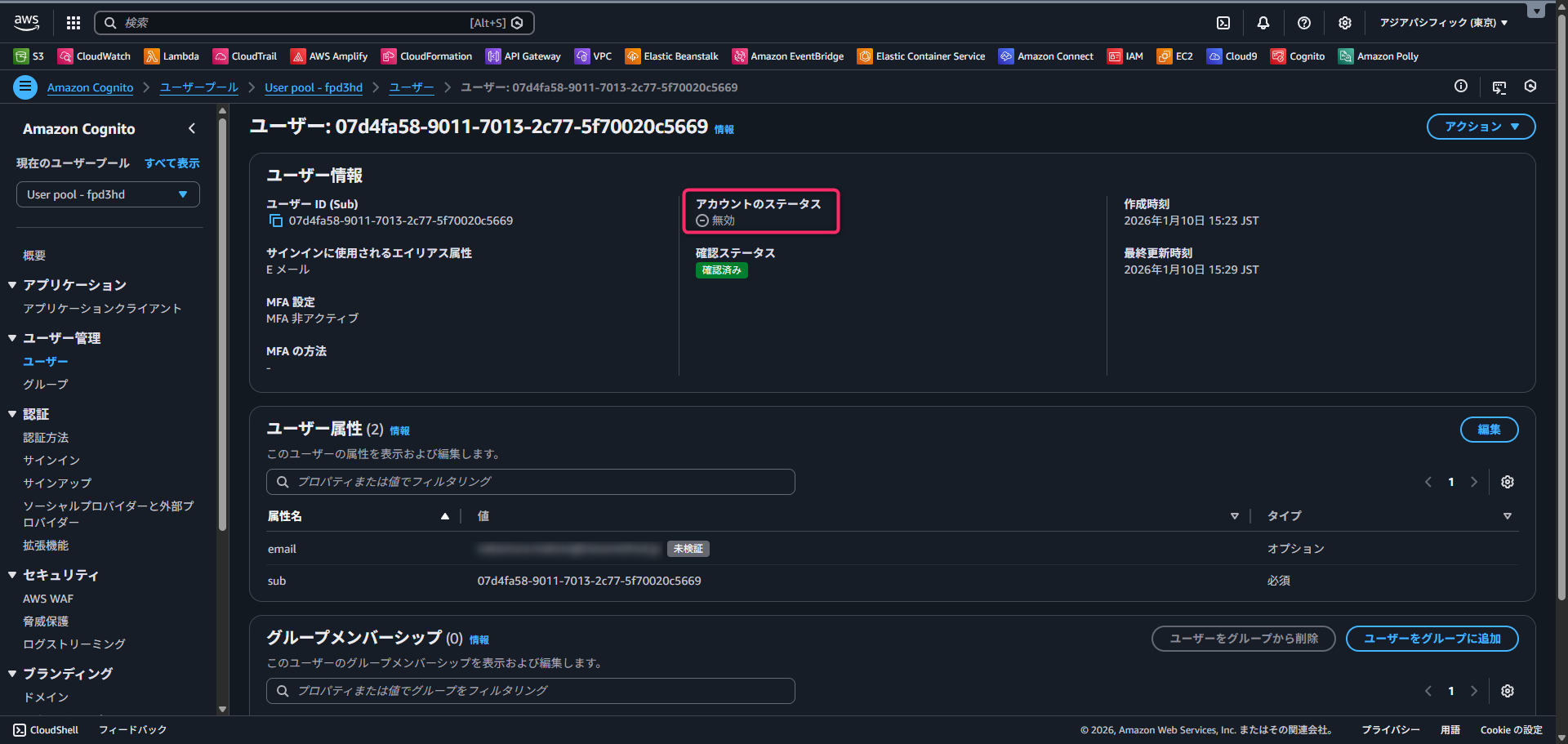
Task: Toggle the side navigation hamburger button
Action: (25, 87)
